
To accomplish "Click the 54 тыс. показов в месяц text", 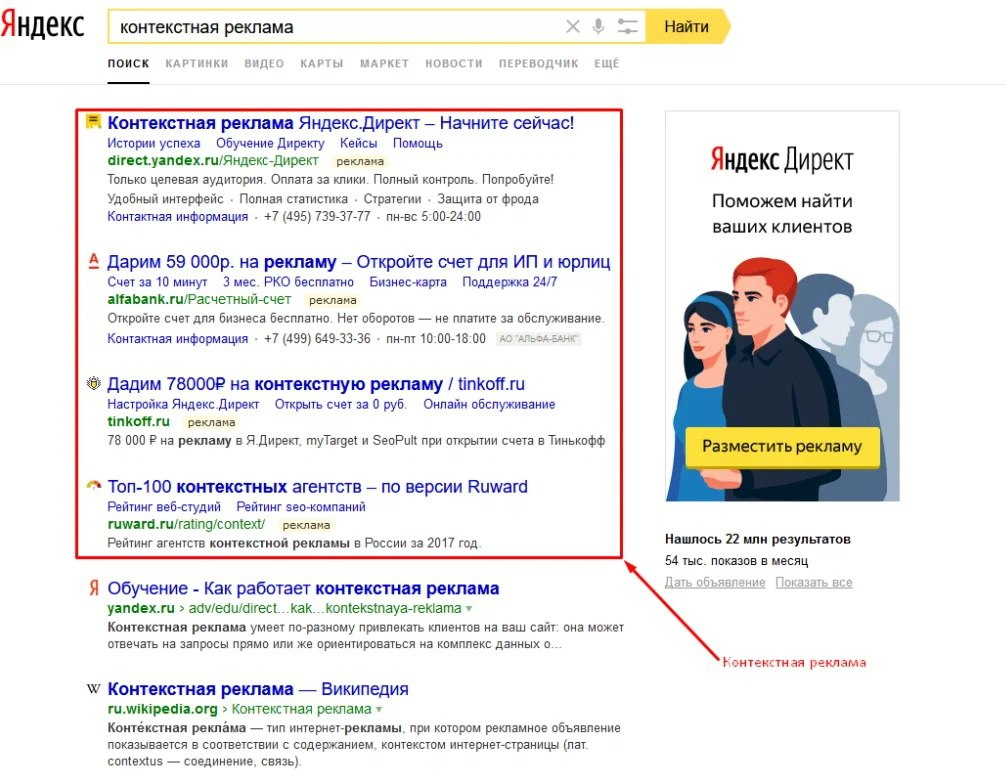I will coord(737,560).
